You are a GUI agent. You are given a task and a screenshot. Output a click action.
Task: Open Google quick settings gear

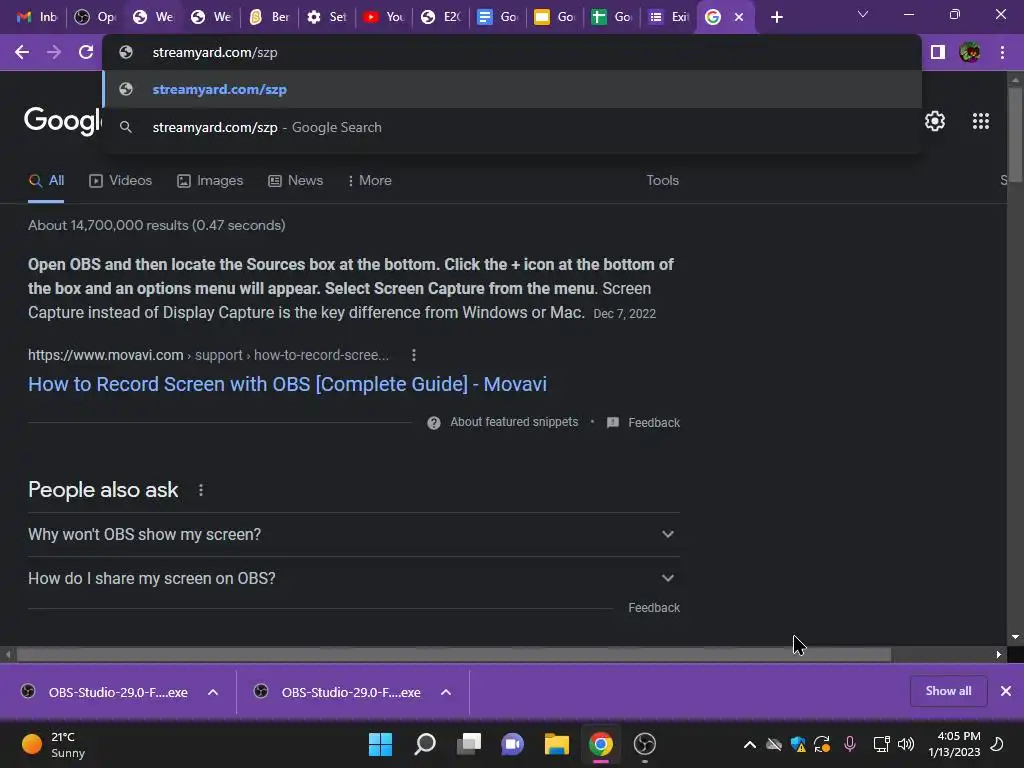[x=935, y=121]
